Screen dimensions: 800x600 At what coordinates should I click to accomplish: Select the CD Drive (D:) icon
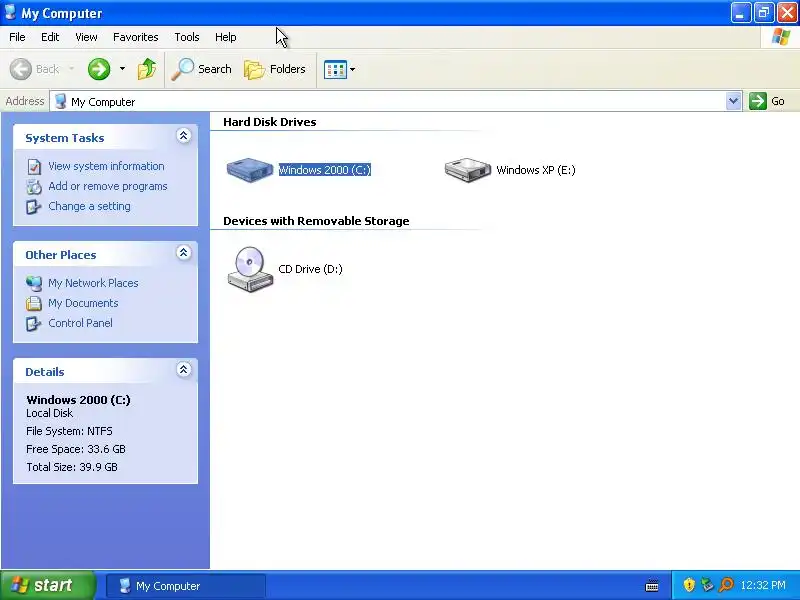(x=250, y=269)
